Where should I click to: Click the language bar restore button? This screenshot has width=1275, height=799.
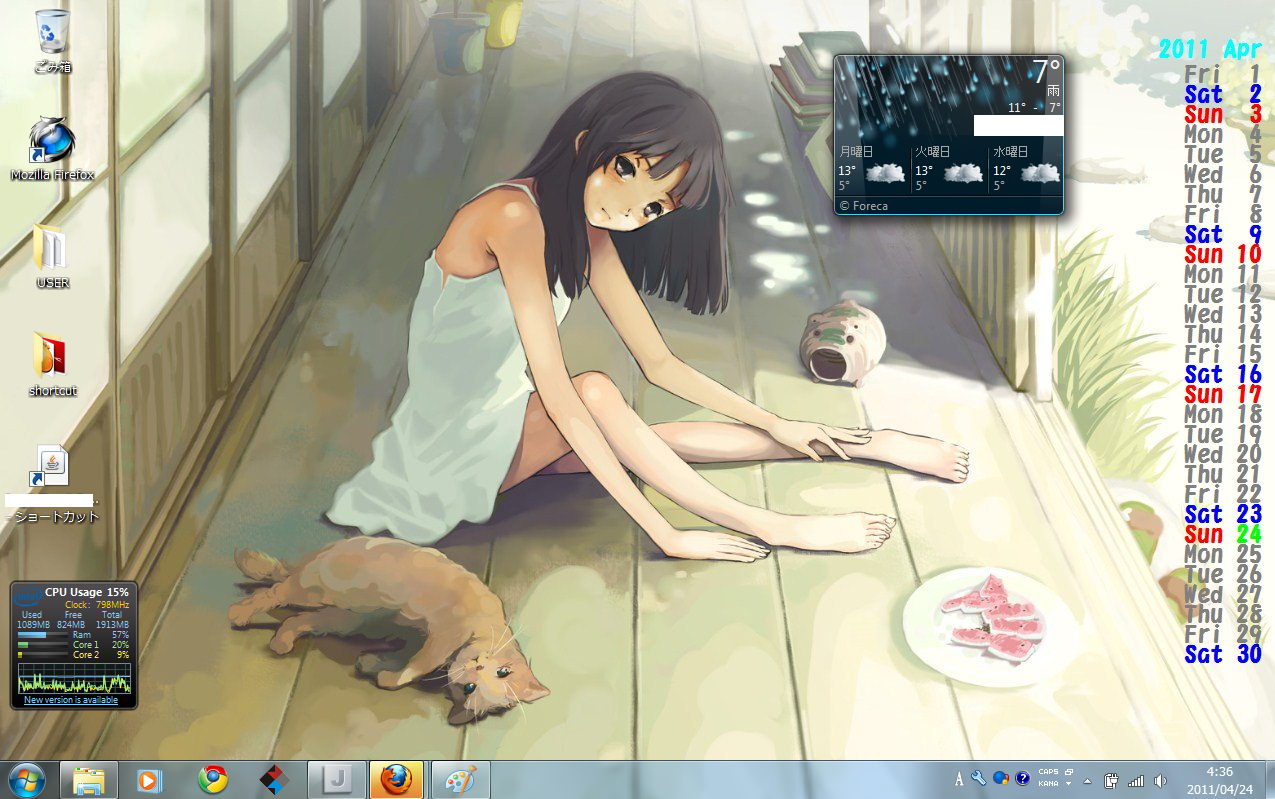coord(1069,772)
